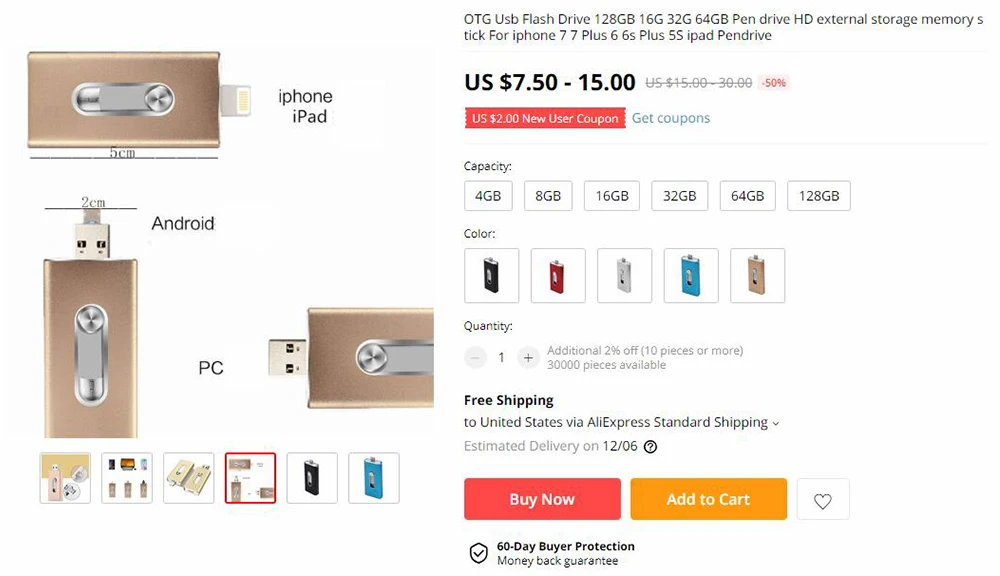Select the red flash drive color

tap(557, 276)
